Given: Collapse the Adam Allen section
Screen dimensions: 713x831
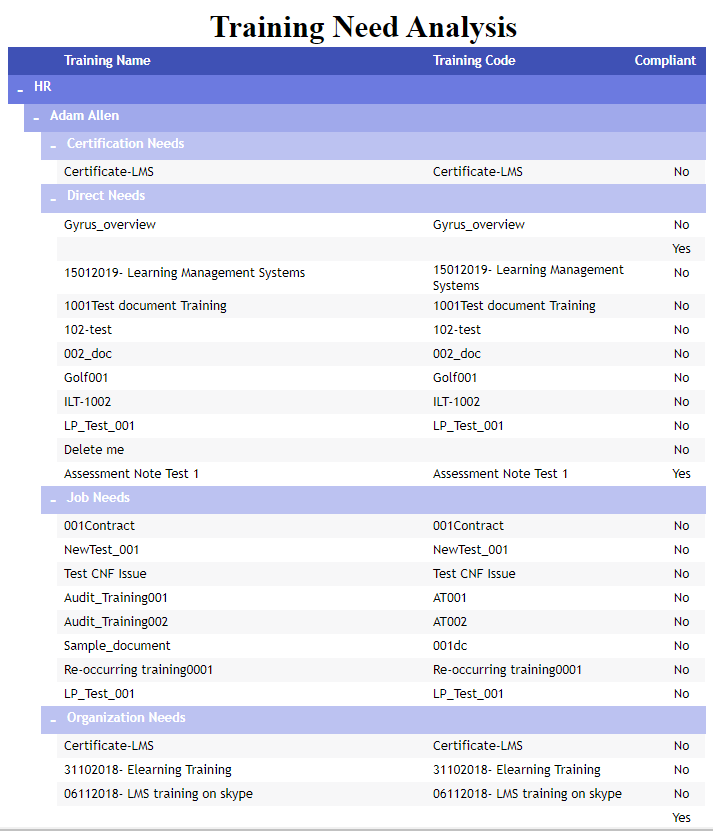Looking at the screenshot, I should [x=36, y=118].
